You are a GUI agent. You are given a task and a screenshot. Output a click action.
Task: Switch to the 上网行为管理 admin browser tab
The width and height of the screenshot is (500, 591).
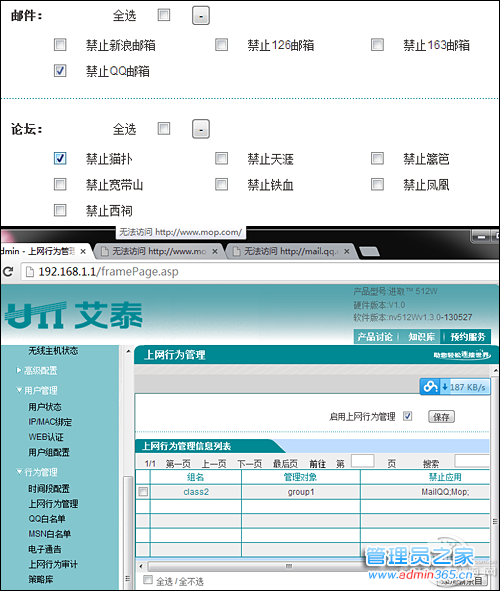[40, 251]
